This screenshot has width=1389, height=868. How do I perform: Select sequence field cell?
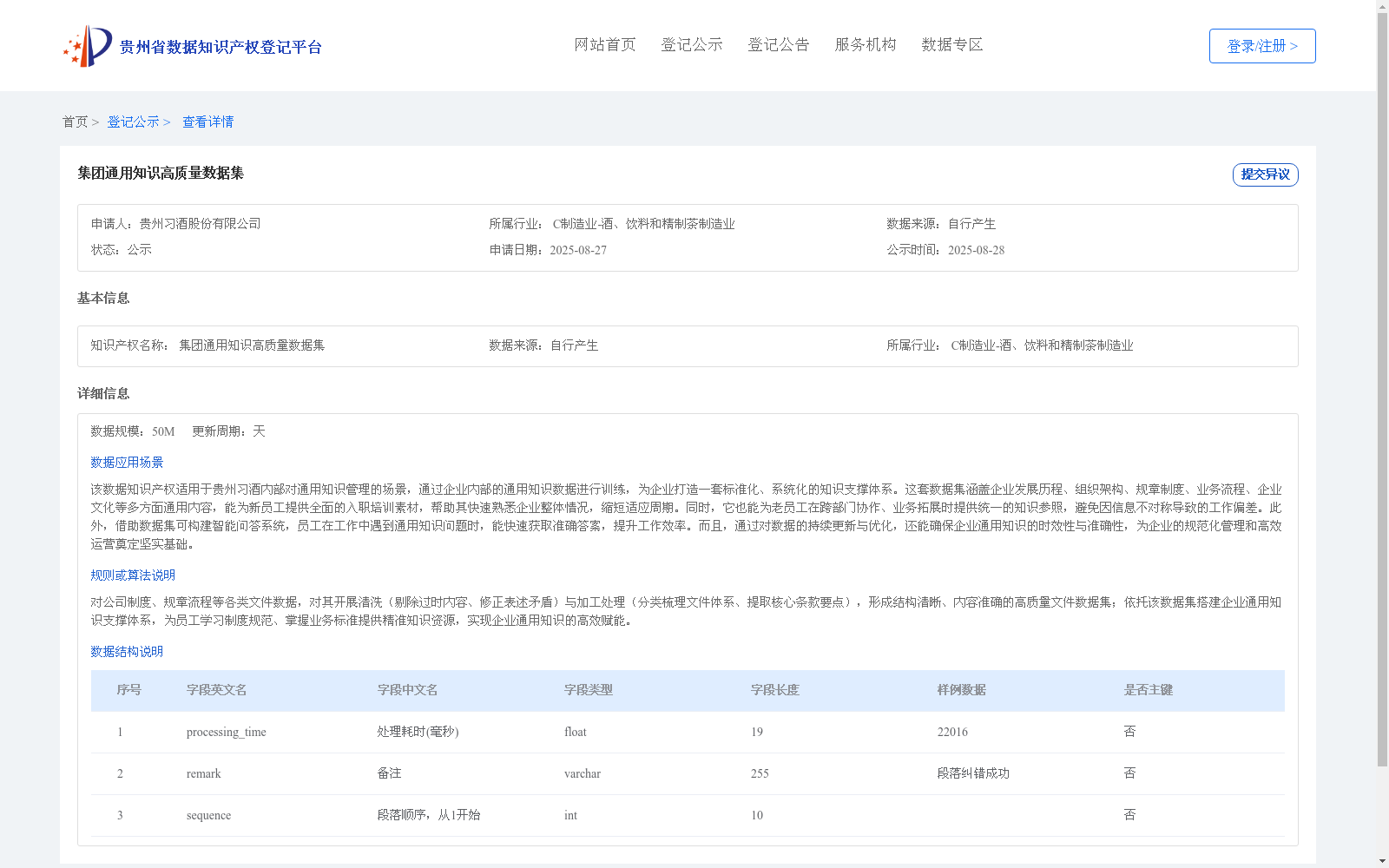(209, 815)
